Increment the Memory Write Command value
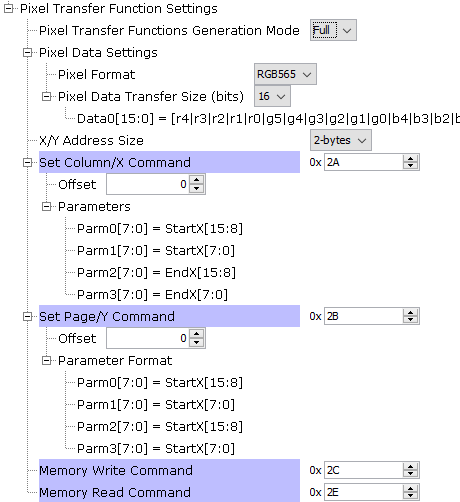 click(410, 467)
